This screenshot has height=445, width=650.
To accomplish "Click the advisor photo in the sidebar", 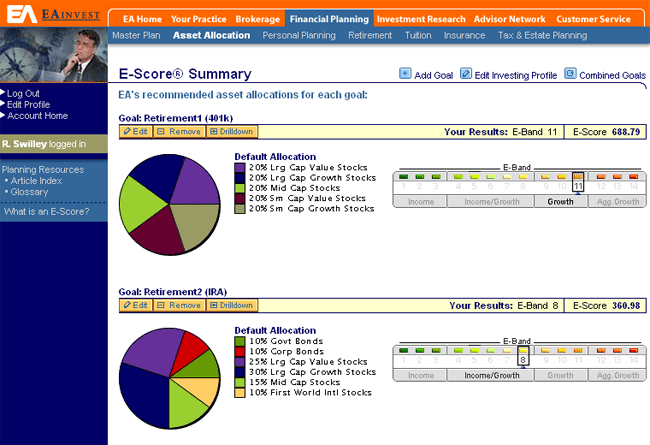I will (x=54, y=54).
